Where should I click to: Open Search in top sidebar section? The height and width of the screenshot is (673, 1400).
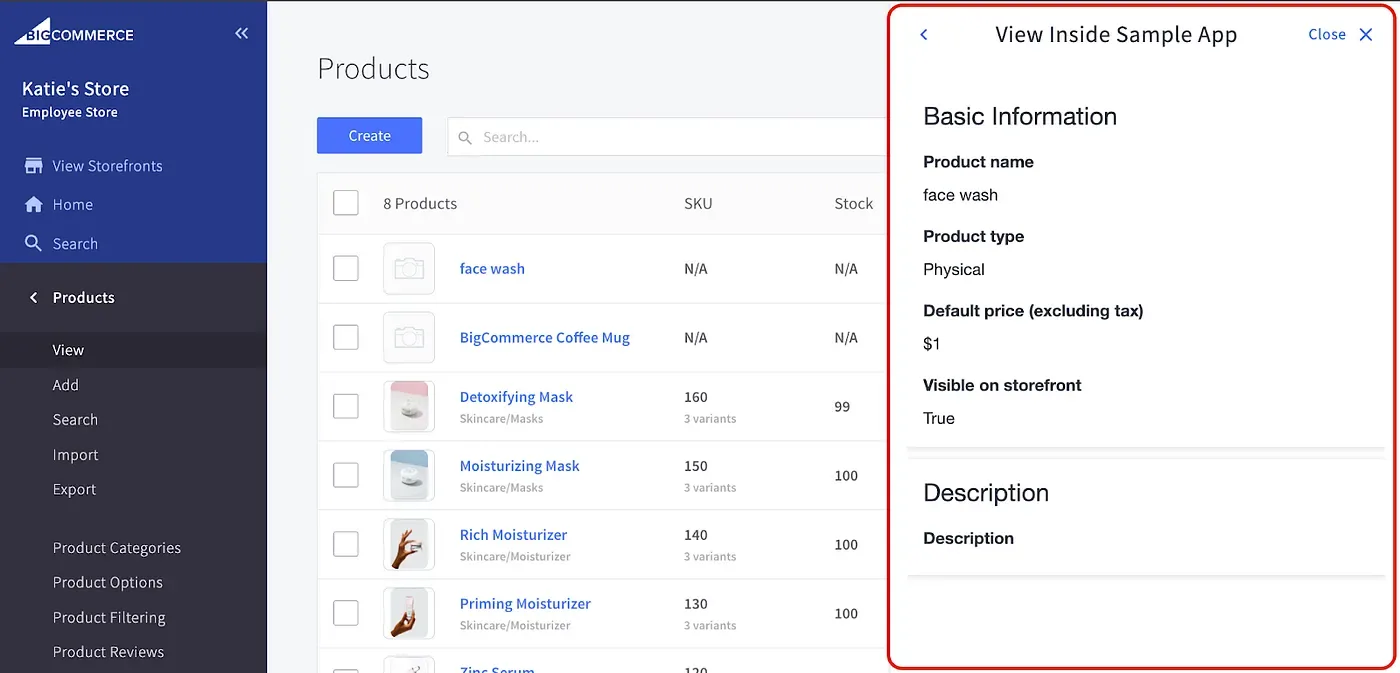pyautogui.click(x=75, y=244)
